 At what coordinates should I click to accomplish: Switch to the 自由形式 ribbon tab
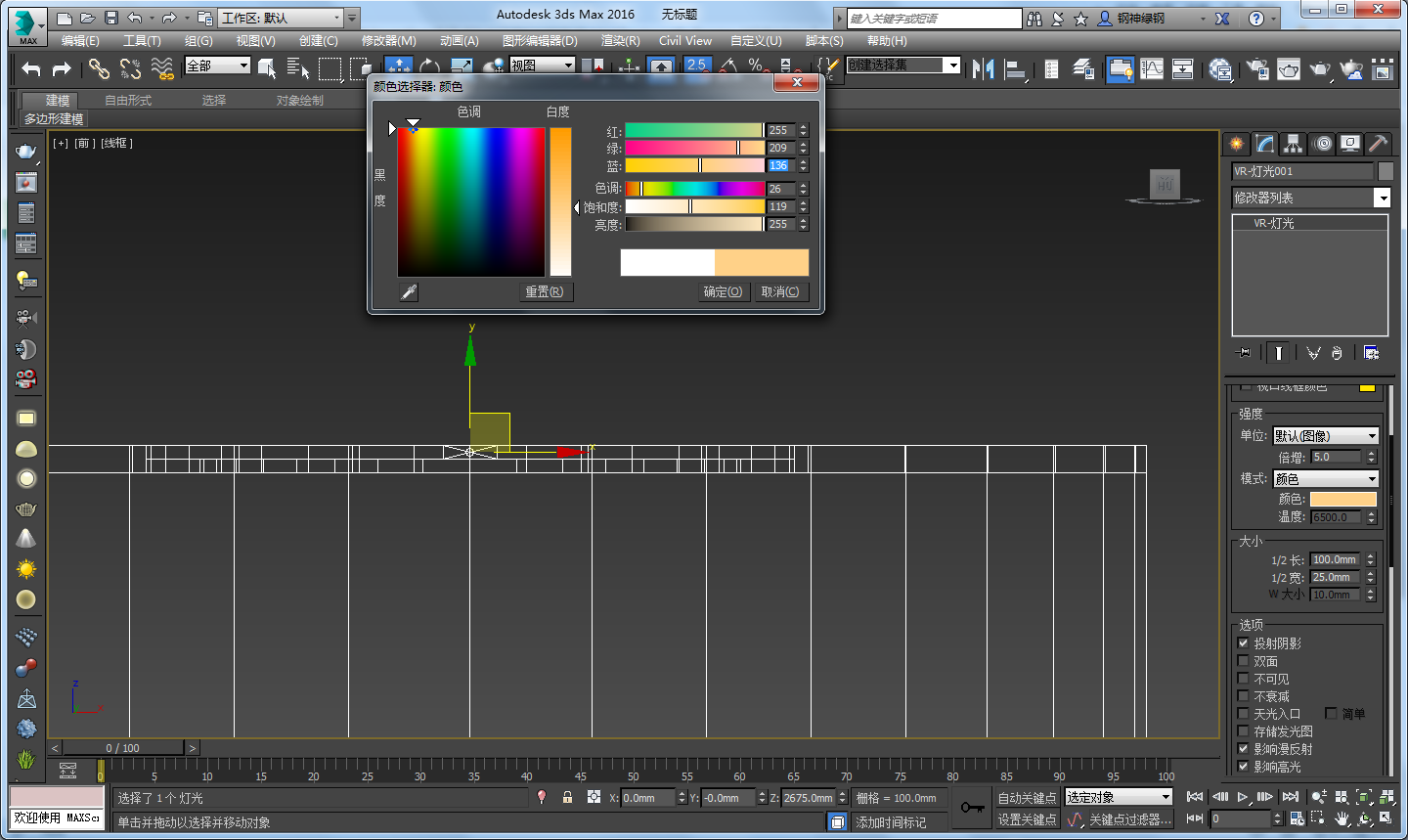tap(128, 101)
